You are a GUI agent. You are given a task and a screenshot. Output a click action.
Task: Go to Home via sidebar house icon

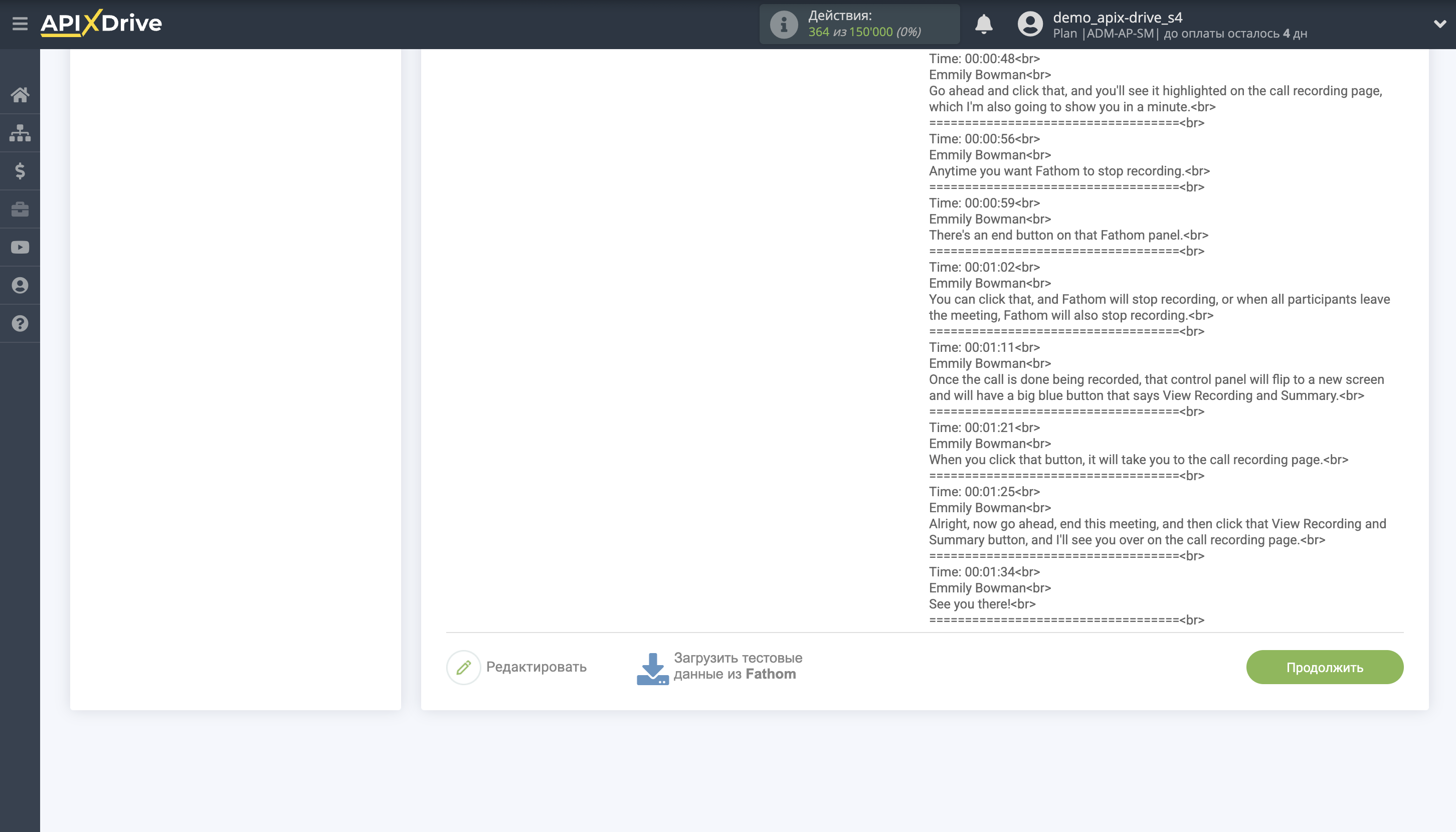(x=20, y=94)
